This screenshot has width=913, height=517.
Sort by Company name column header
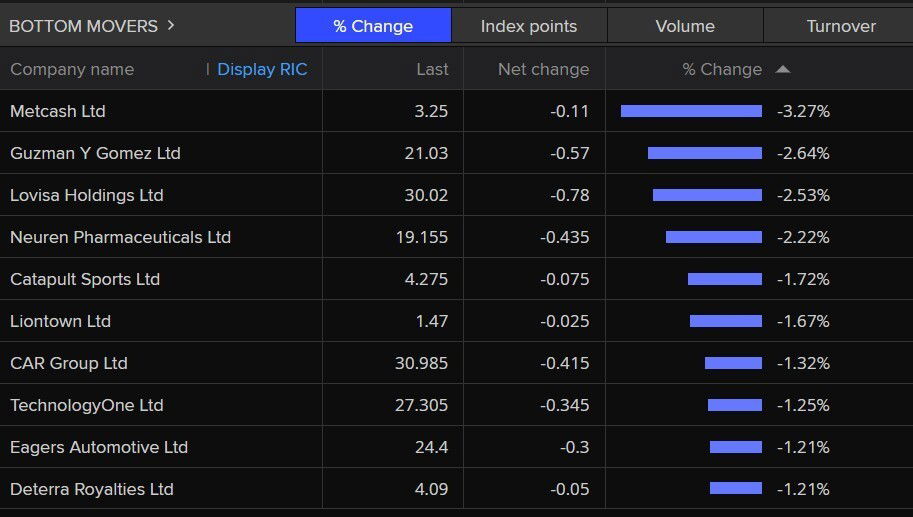click(72, 69)
